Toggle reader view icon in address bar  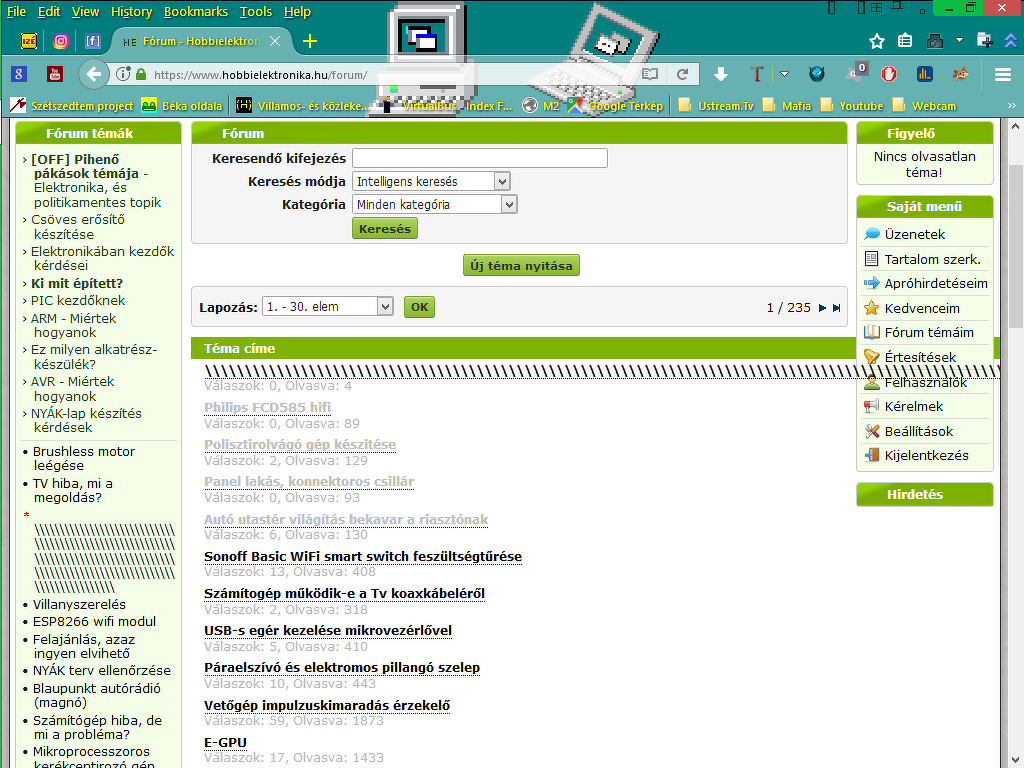[x=650, y=74]
